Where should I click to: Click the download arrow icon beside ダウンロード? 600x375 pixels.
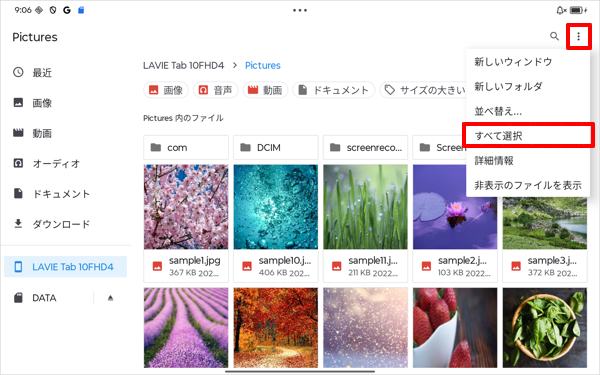click(18, 223)
